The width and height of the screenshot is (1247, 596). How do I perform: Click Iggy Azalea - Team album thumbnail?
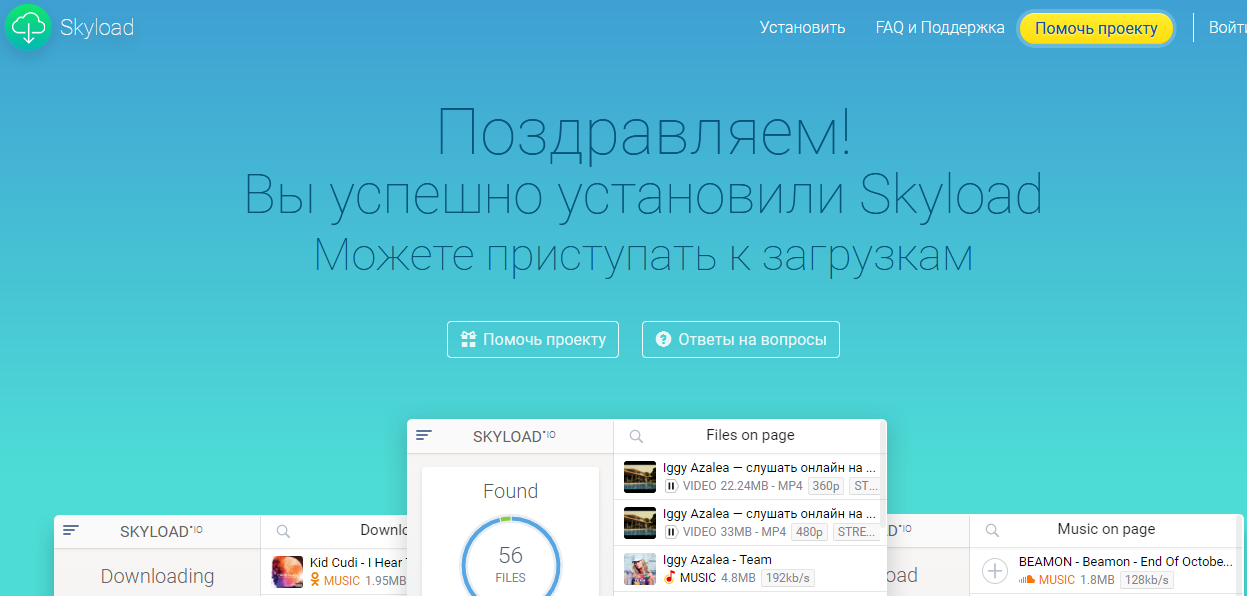click(640, 569)
